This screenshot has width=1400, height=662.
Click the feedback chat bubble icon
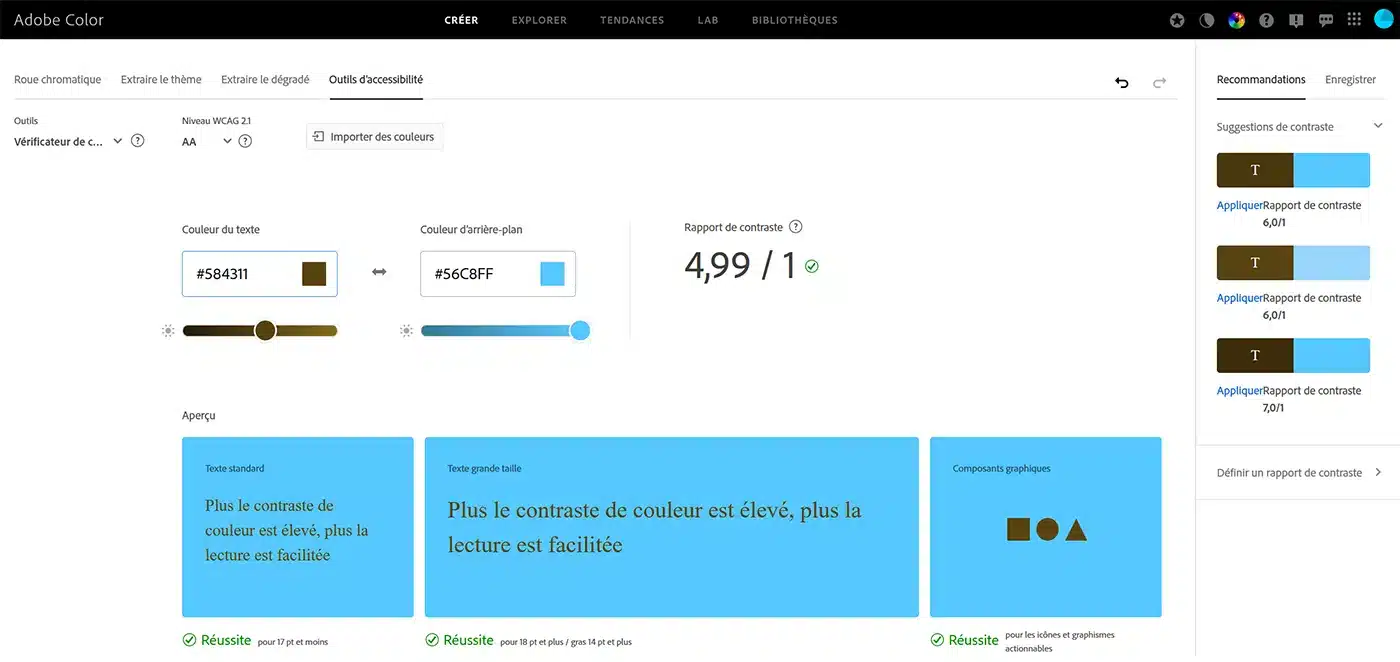coord(1326,19)
